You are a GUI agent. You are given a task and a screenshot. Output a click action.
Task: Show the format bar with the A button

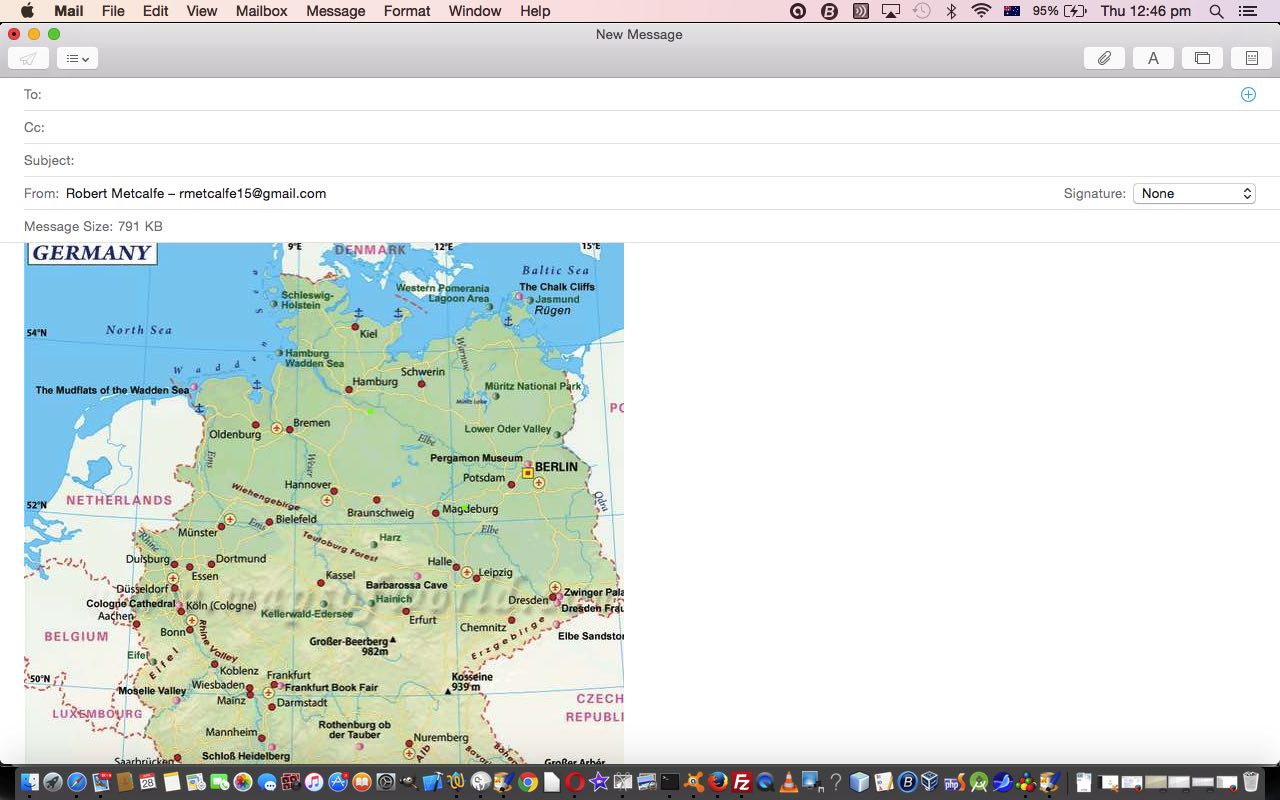(x=1153, y=58)
